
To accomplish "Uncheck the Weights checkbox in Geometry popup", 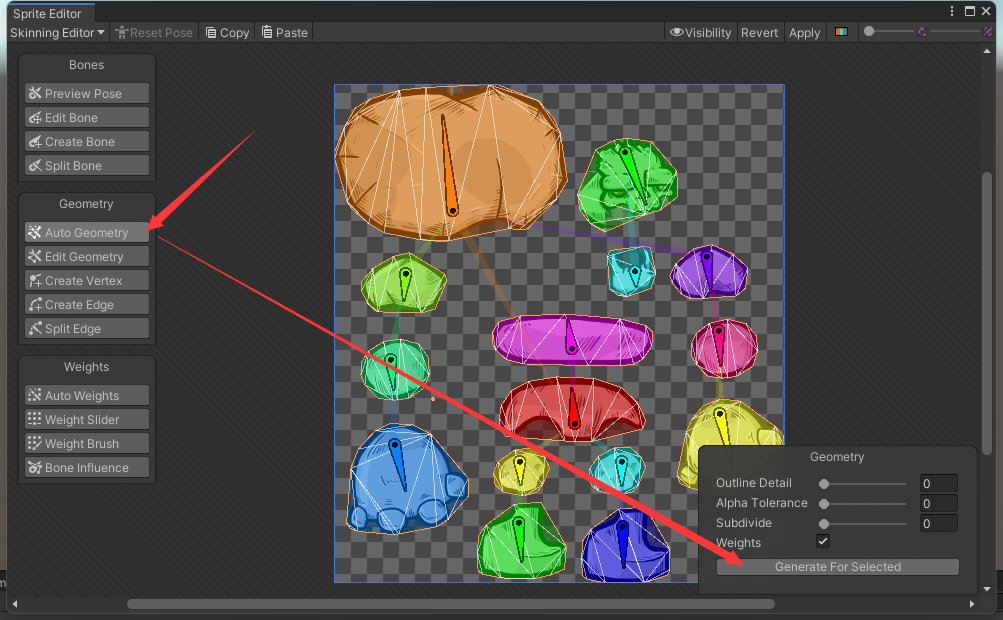I will 822,541.
